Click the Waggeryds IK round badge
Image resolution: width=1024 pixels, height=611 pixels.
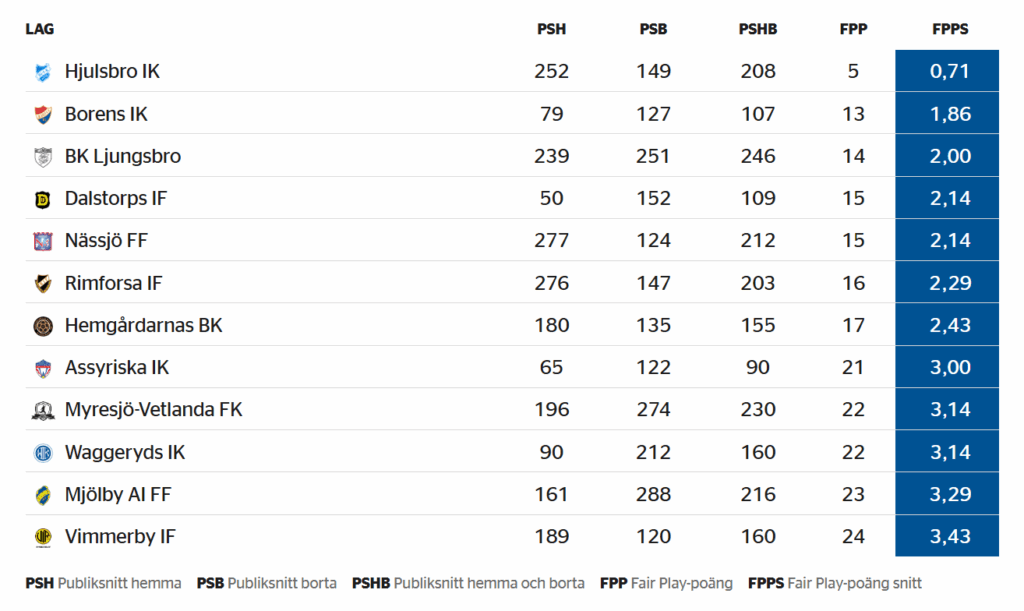[x=43, y=452]
